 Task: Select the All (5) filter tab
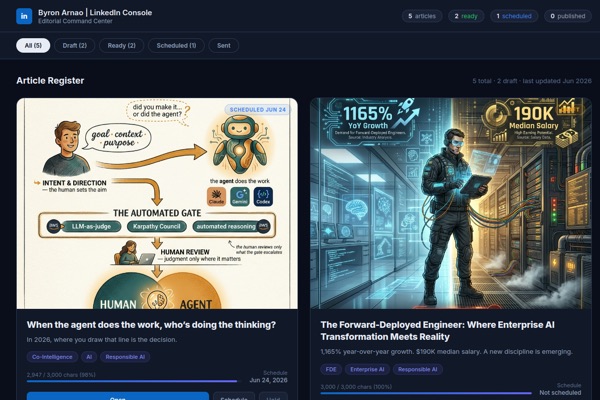tap(33, 46)
